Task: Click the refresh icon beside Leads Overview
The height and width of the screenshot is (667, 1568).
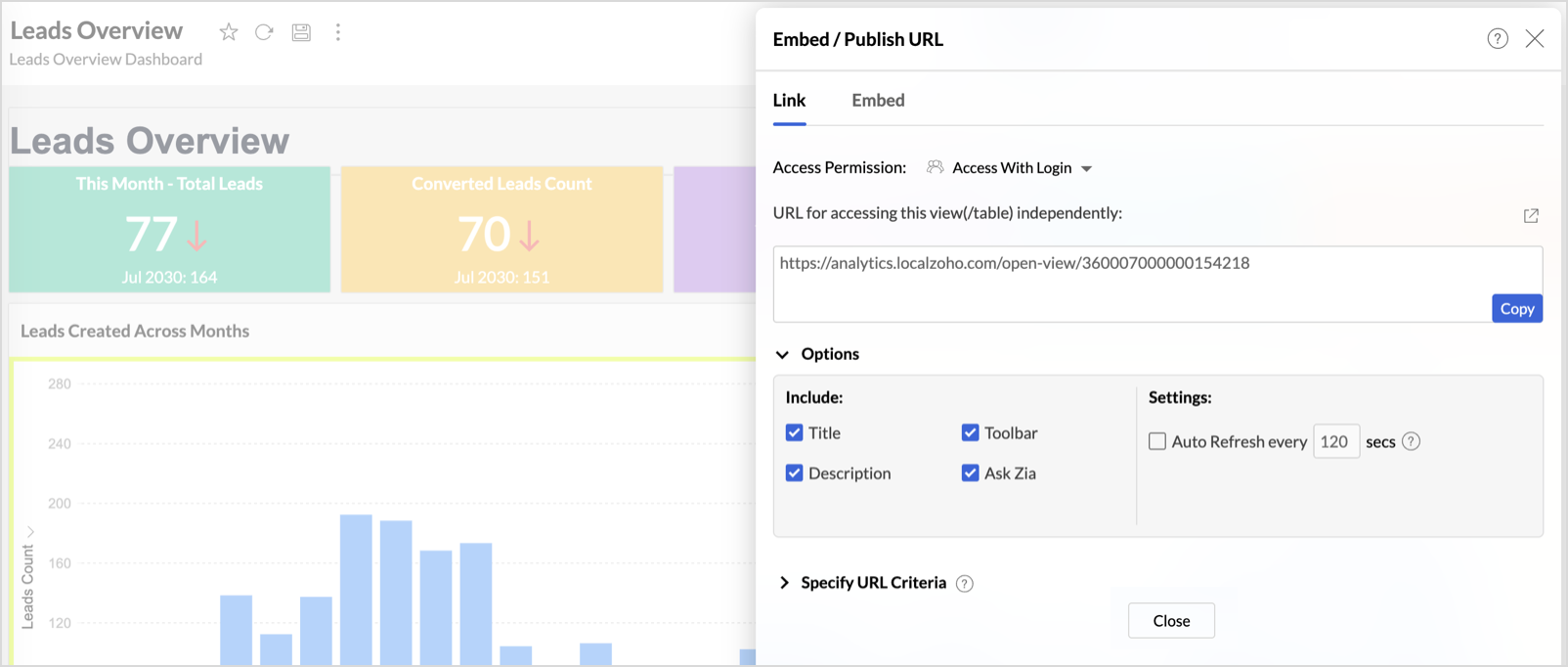Action: (x=264, y=32)
